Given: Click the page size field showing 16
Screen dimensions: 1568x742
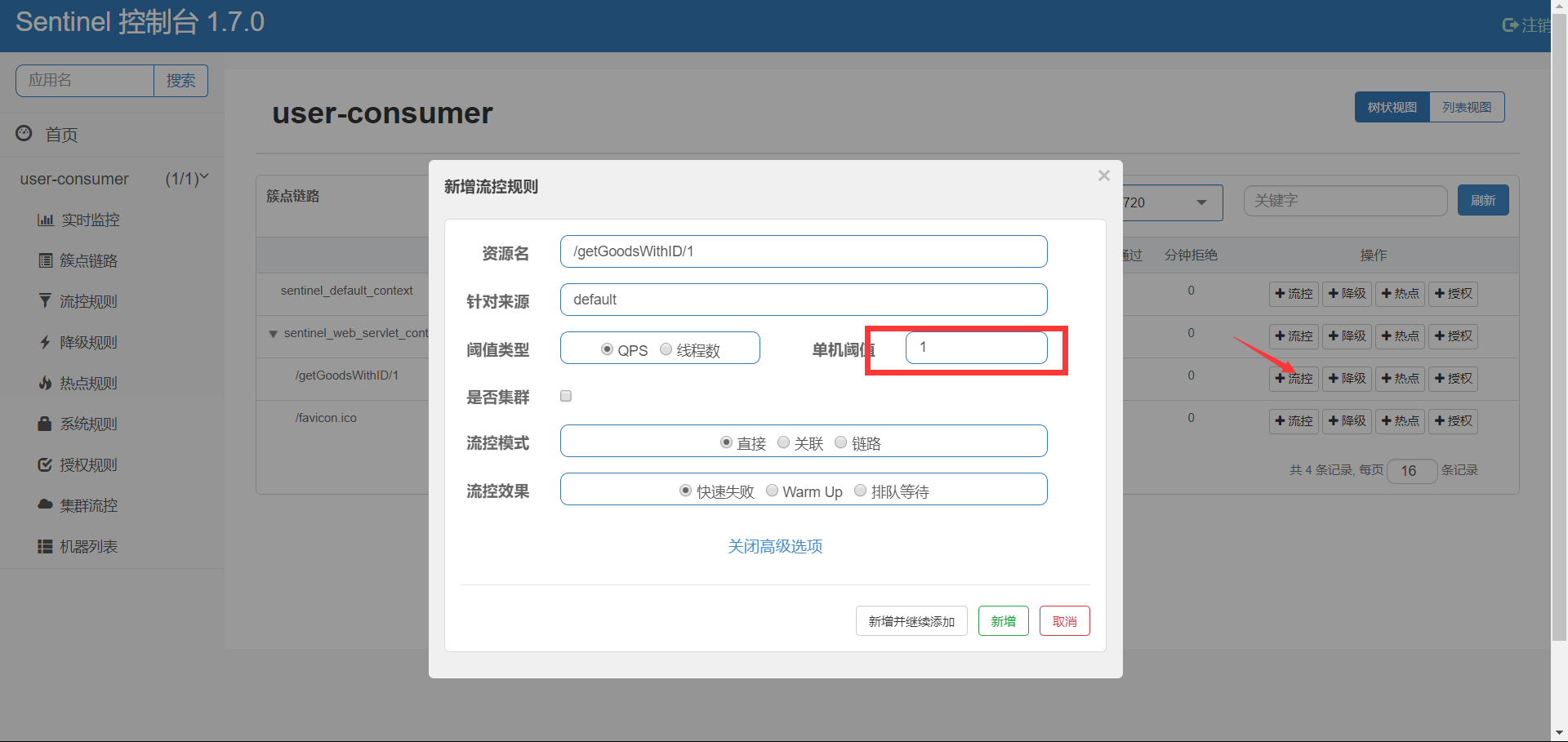Looking at the screenshot, I should tap(1411, 470).
